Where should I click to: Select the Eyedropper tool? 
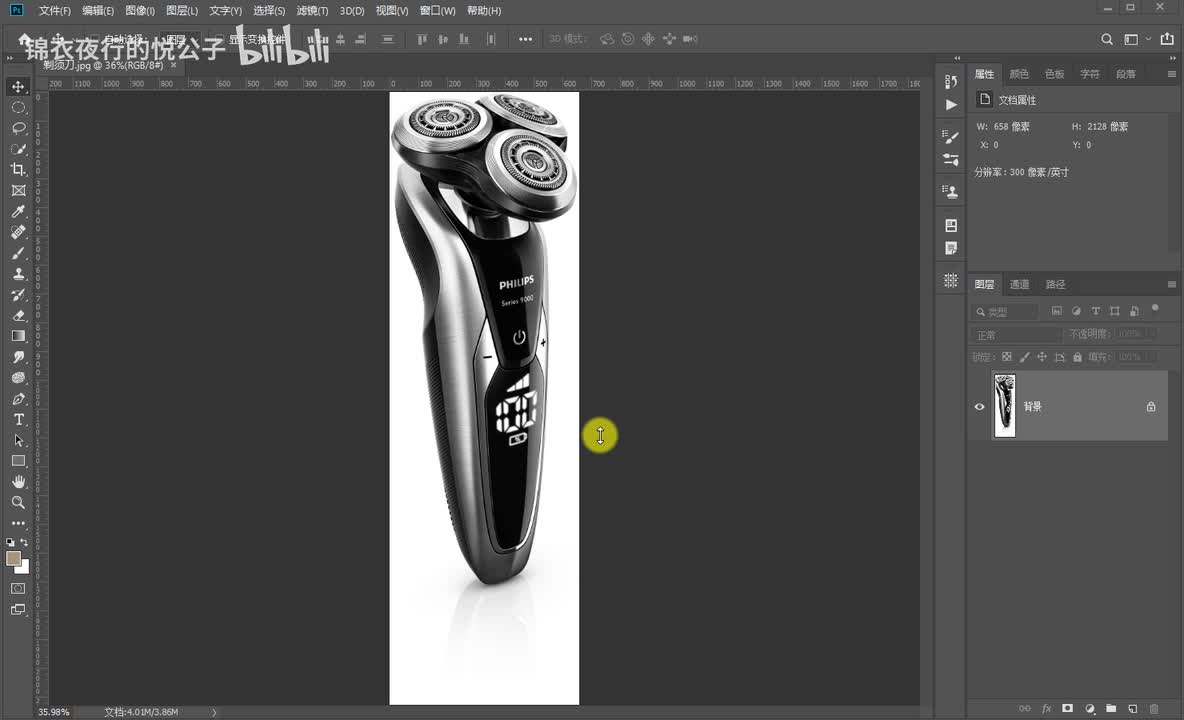tap(18, 211)
